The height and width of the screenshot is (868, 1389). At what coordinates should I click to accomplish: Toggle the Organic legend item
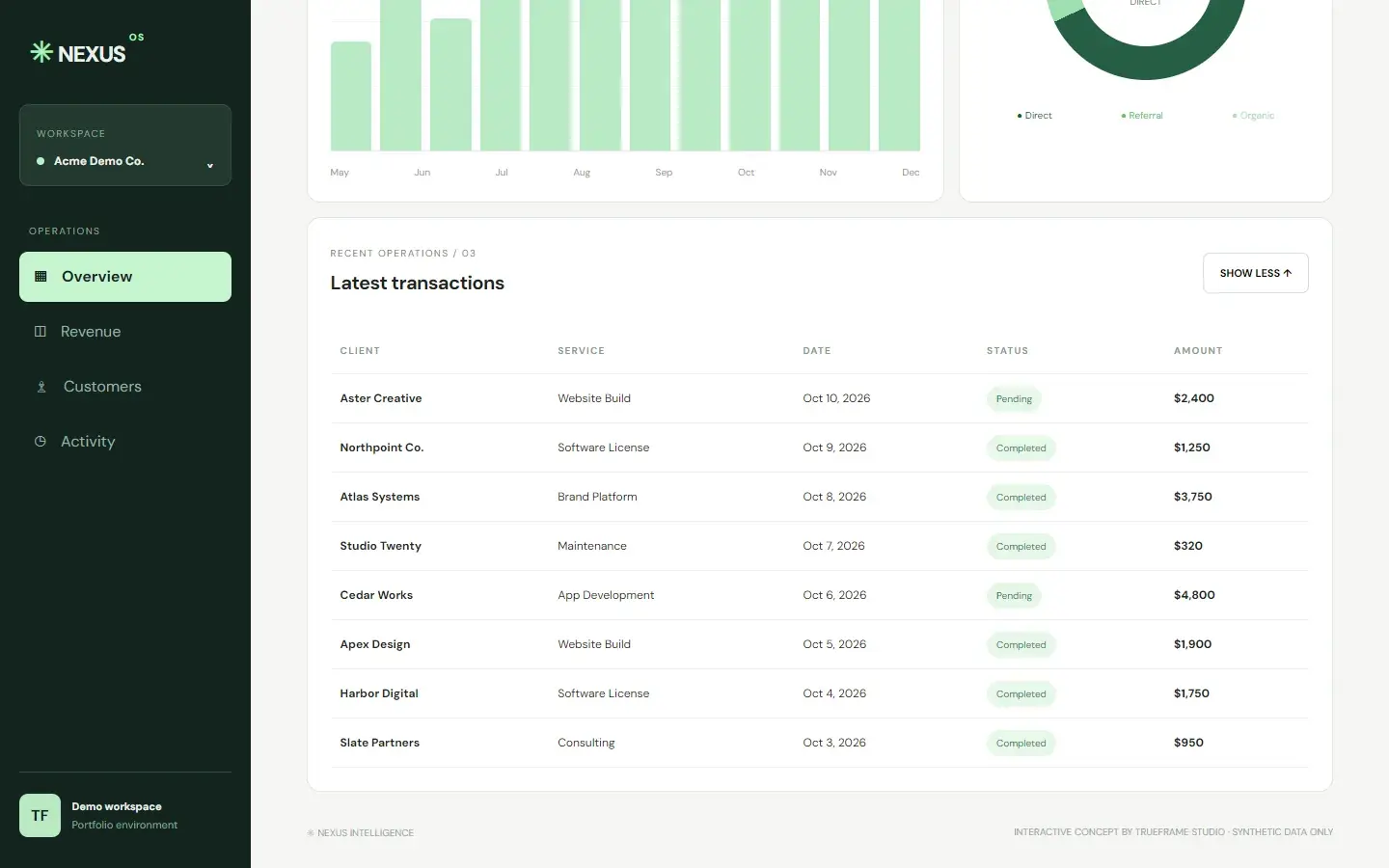pyautogui.click(x=1253, y=116)
